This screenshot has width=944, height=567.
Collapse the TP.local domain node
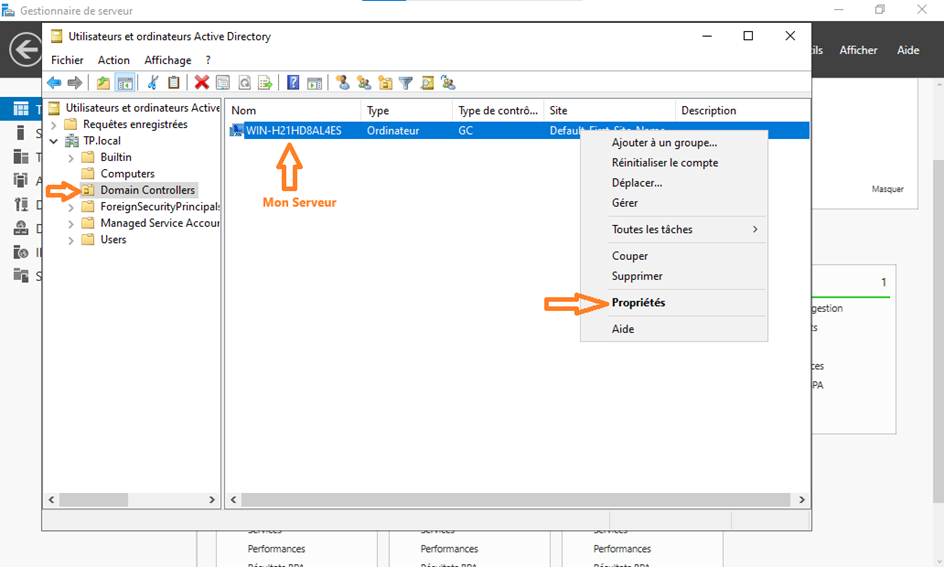pyautogui.click(x=54, y=141)
